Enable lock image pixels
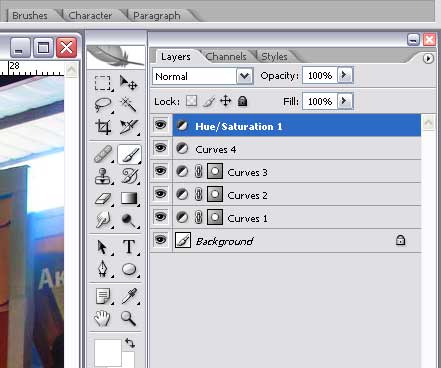 (x=209, y=101)
